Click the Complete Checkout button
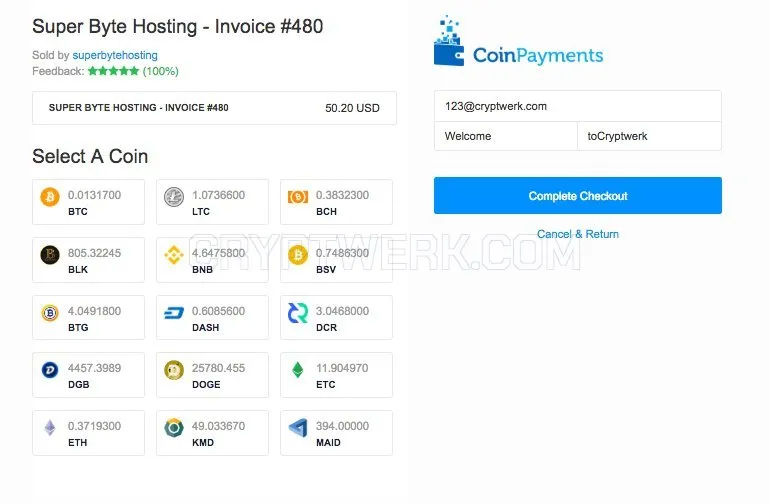The height and width of the screenshot is (504, 770). tap(578, 196)
